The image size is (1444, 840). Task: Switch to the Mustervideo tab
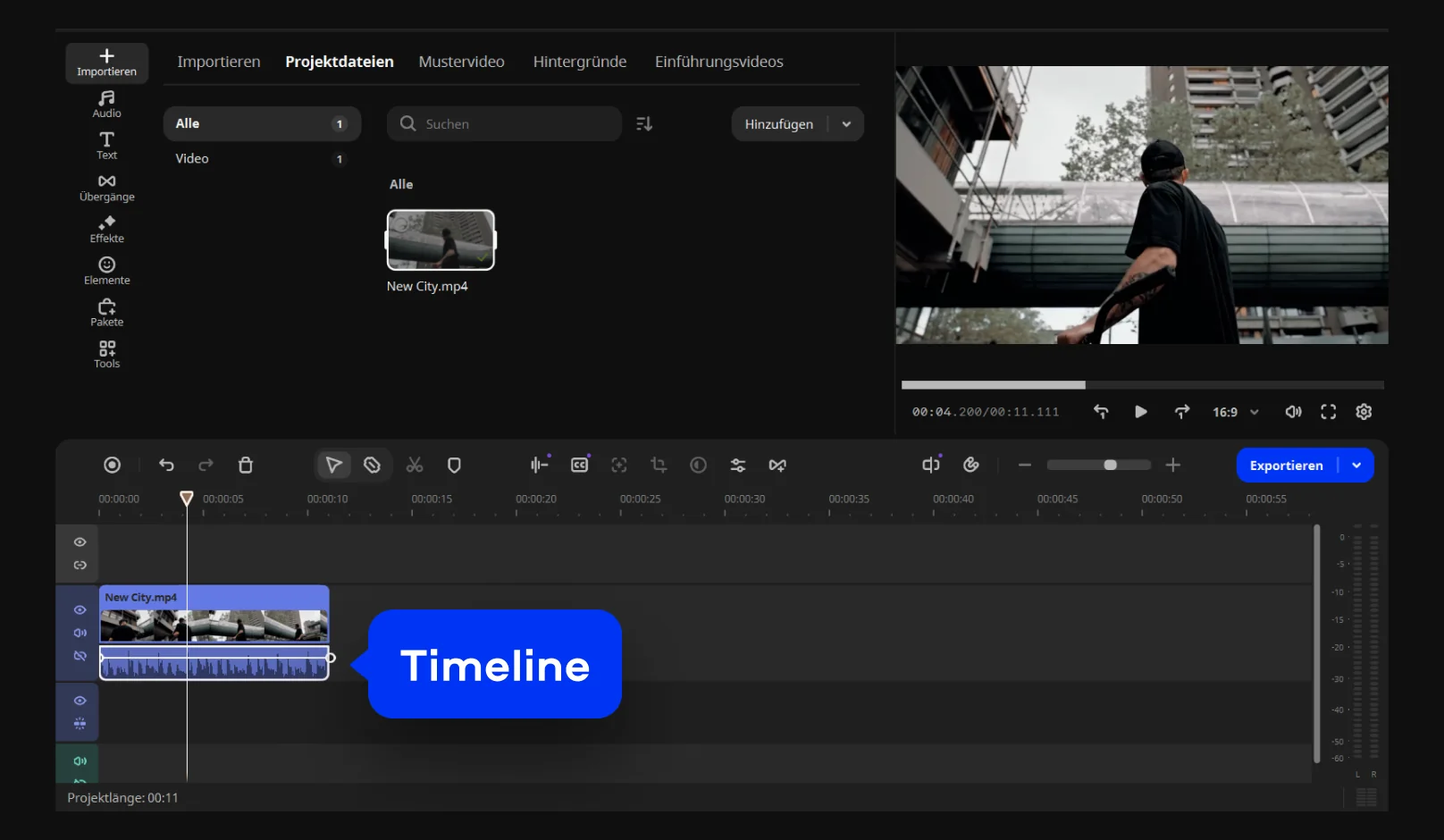coord(461,62)
